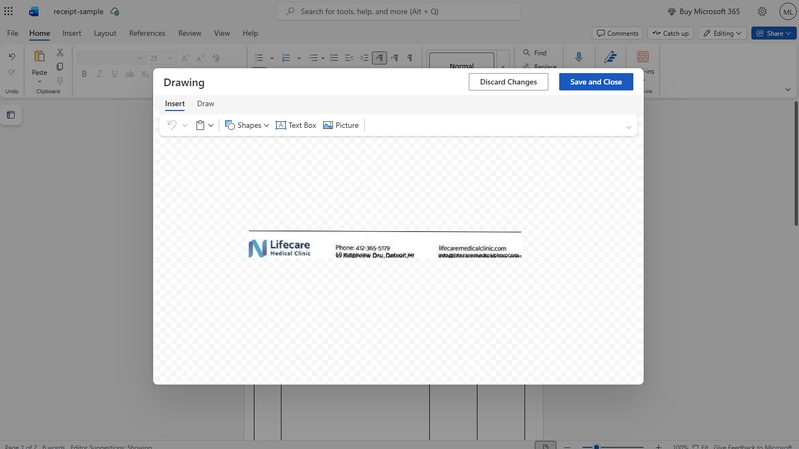Click Buy Microsoft 365
Screen dimensions: 799x449
pos(704,11)
